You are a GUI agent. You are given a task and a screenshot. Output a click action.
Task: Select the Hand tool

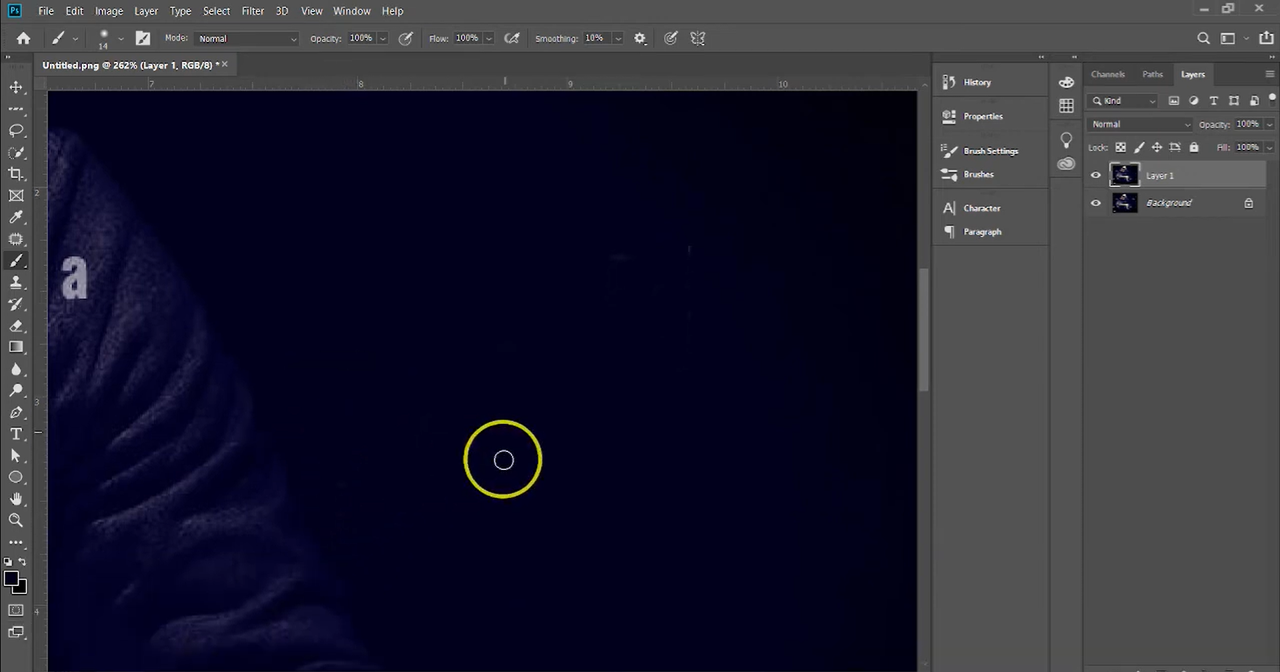coord(16,499)
